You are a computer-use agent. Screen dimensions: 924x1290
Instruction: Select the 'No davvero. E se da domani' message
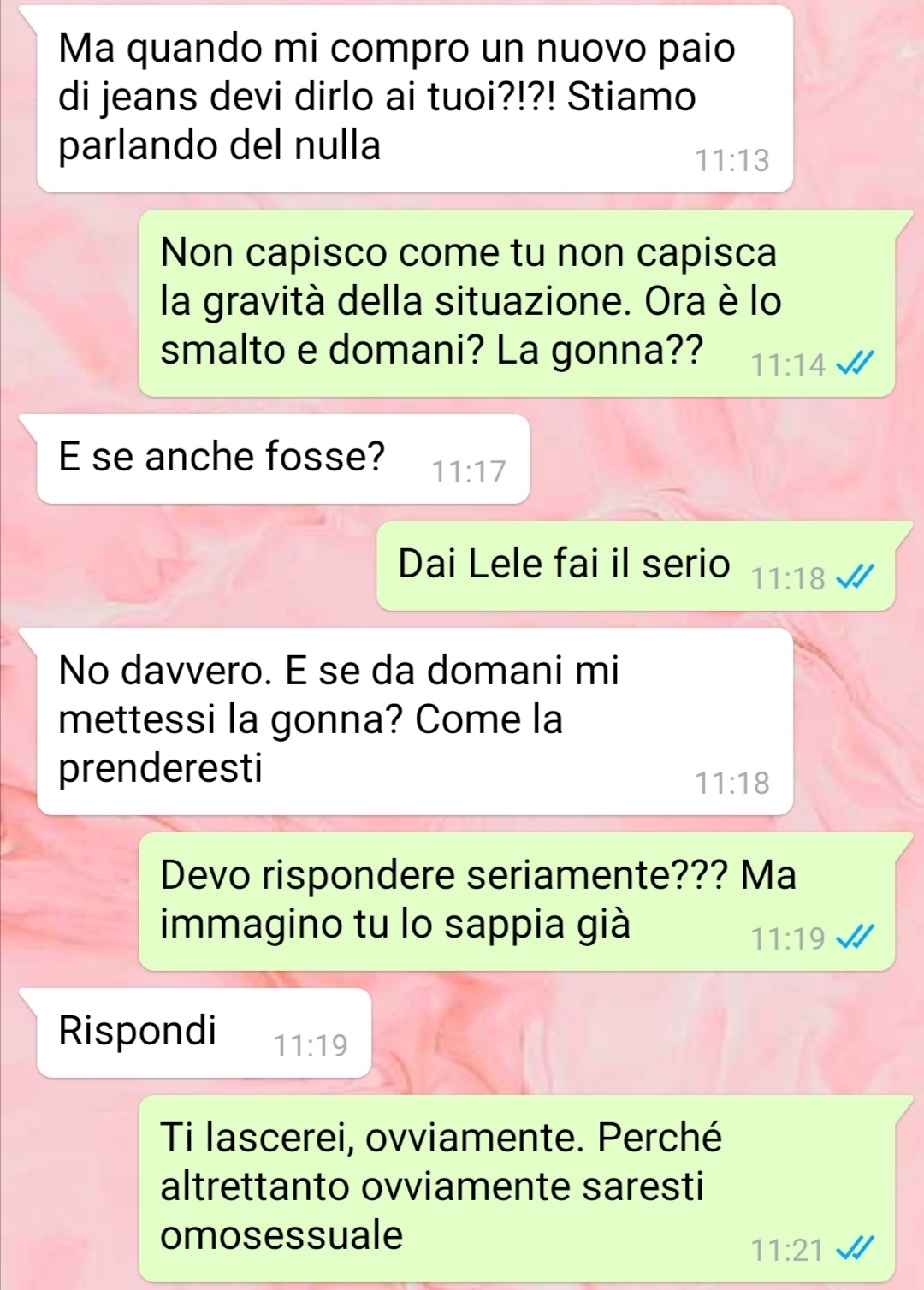pos(415,721)
